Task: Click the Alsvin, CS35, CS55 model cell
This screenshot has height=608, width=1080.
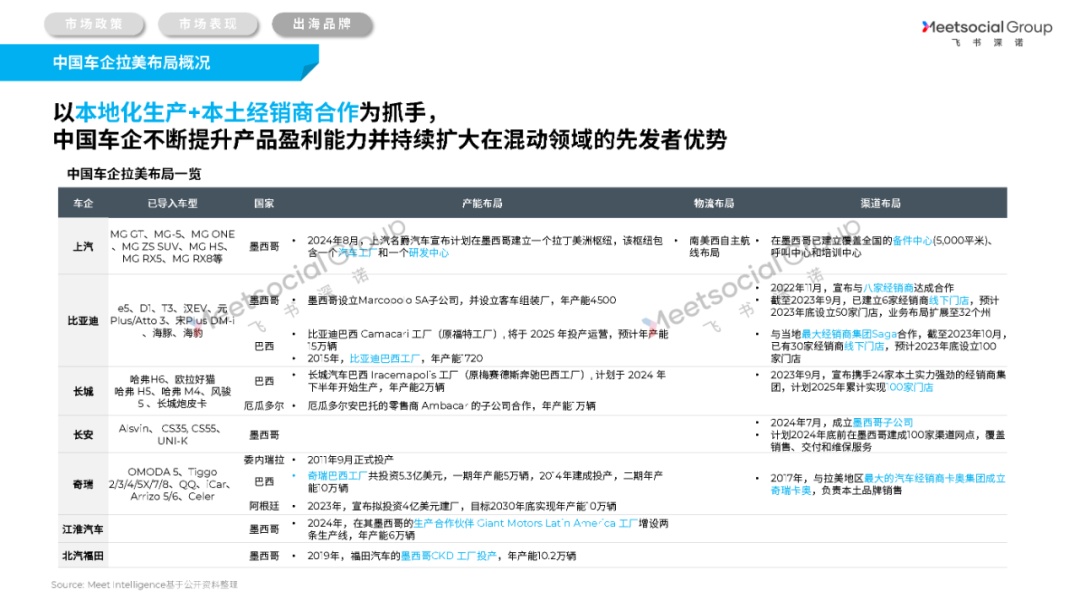Action: click(170, 434)
